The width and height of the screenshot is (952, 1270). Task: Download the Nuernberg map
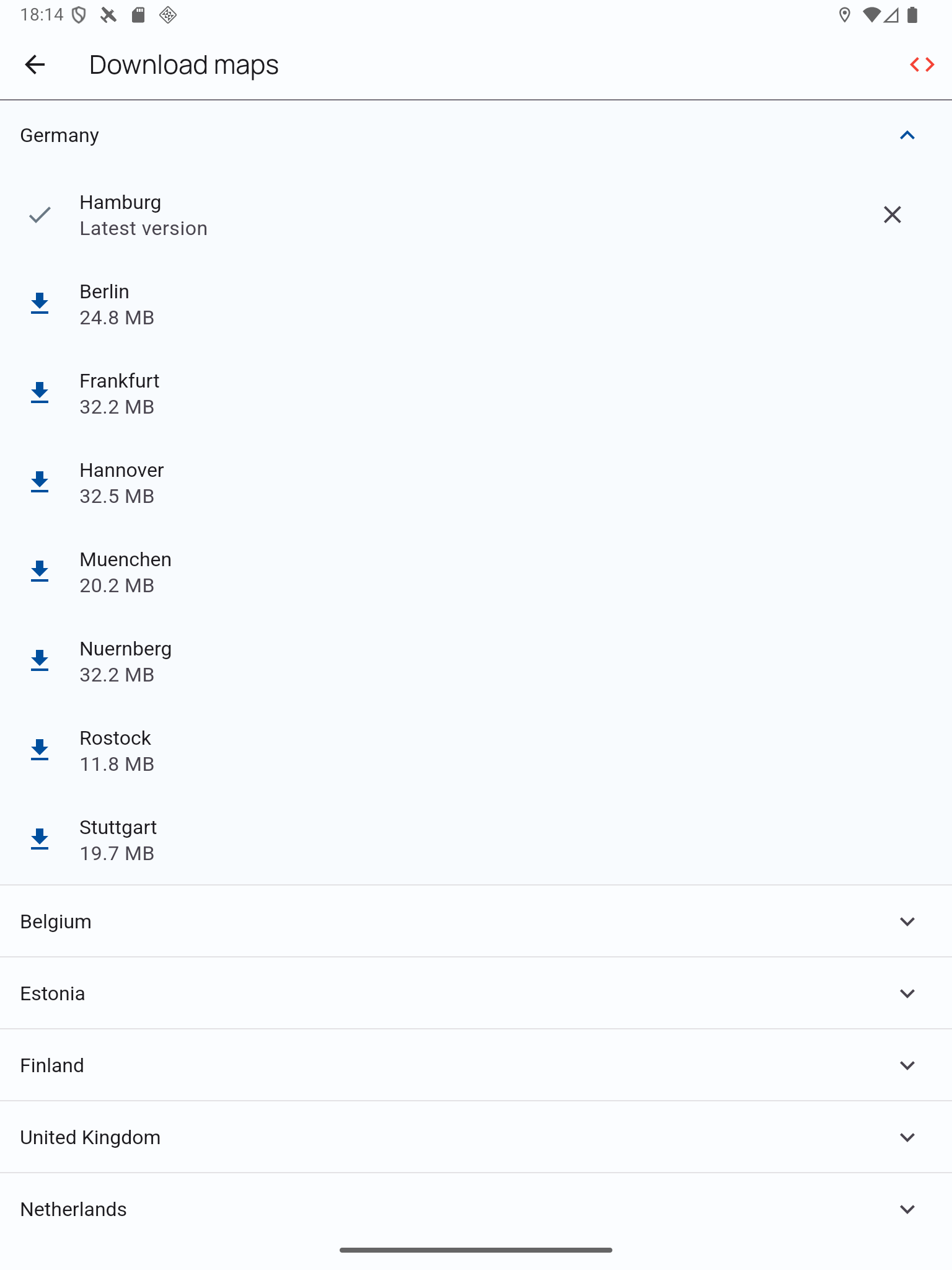click(40, 661)
